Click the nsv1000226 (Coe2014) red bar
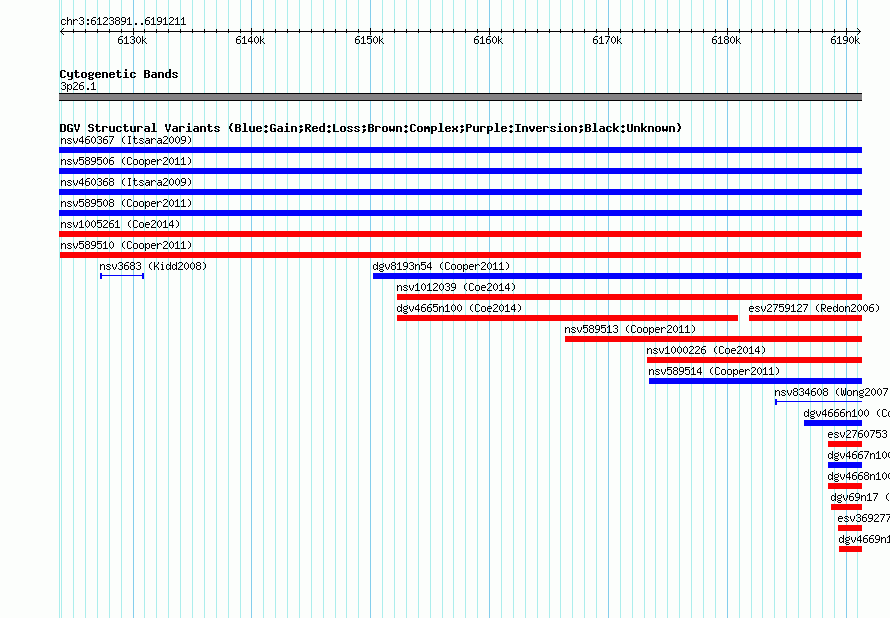The height and width of the screenshot is (618, 890). coord(754,360)
